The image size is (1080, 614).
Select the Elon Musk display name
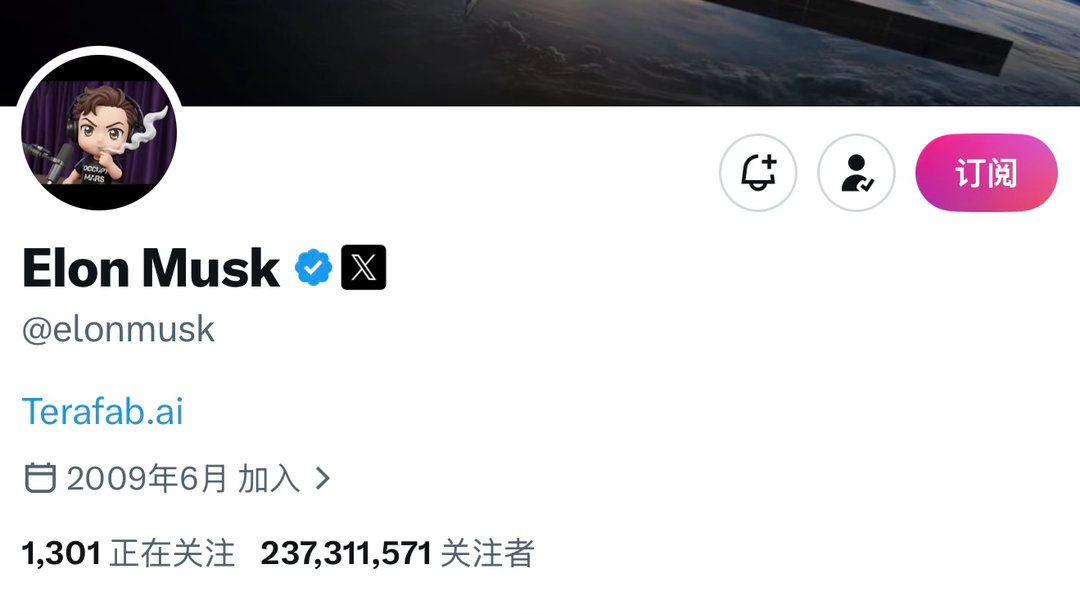tap(151, 268)
